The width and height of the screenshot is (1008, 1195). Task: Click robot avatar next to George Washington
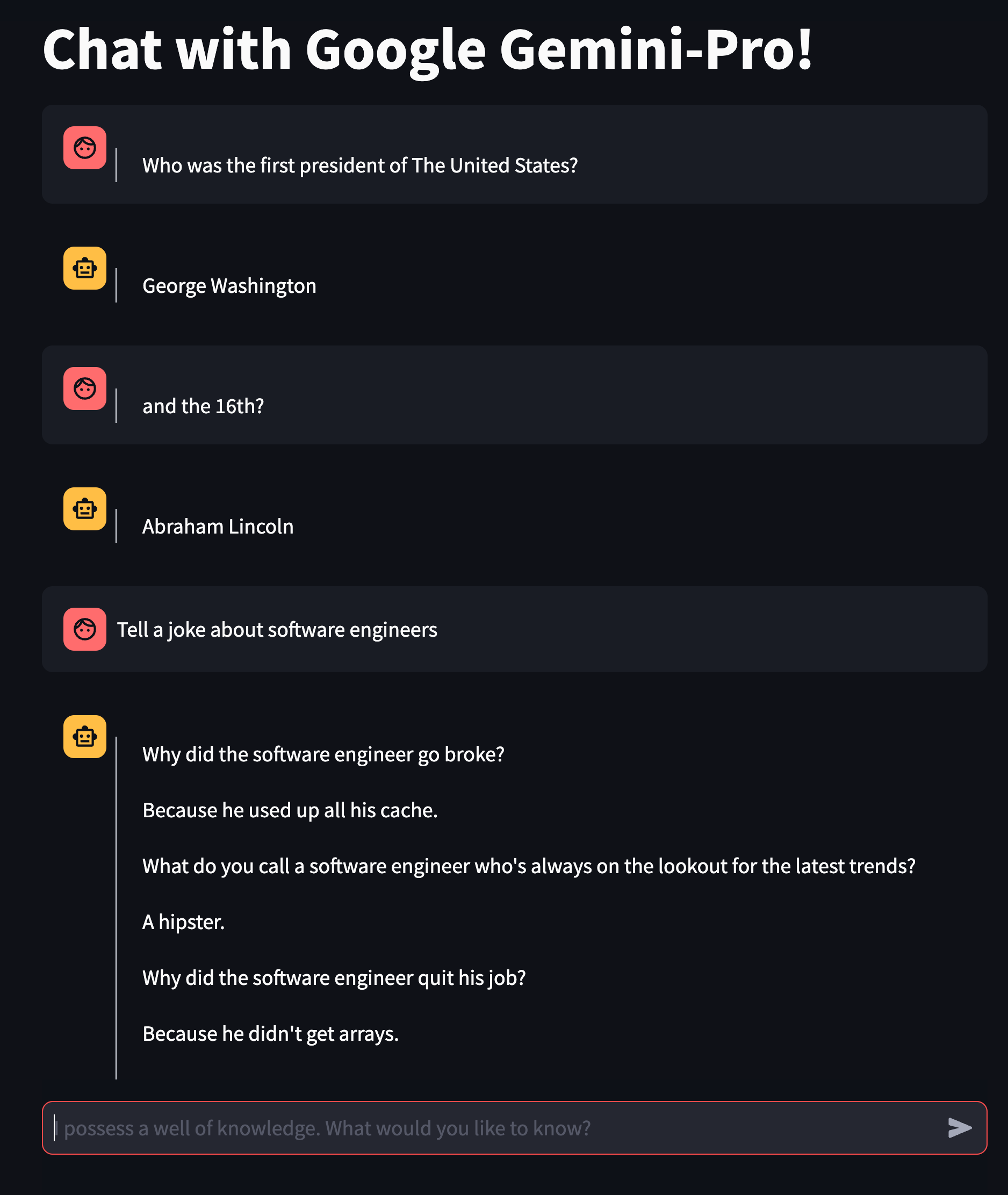[84, 268]
